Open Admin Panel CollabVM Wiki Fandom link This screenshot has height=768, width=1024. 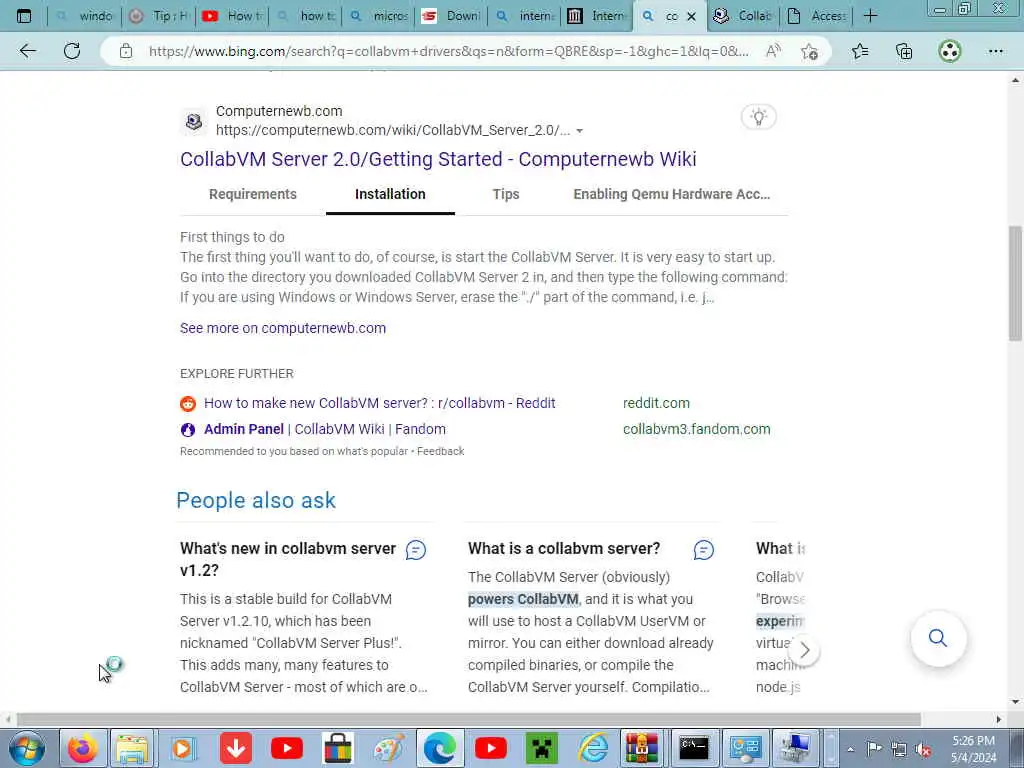coord(325,429)
